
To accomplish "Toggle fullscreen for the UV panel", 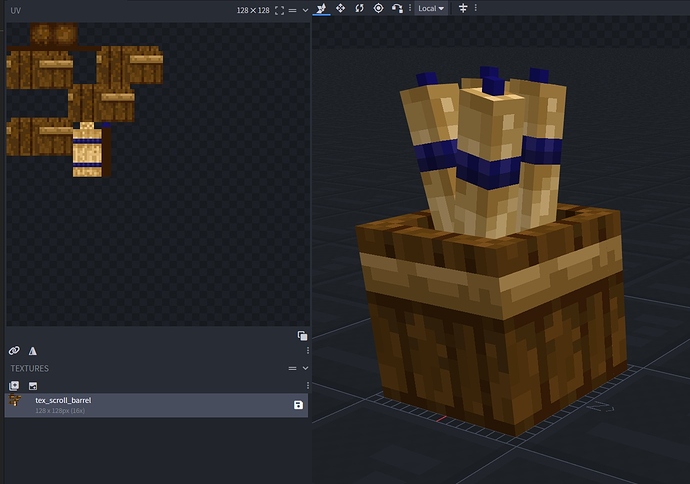I will click(279, 11).
